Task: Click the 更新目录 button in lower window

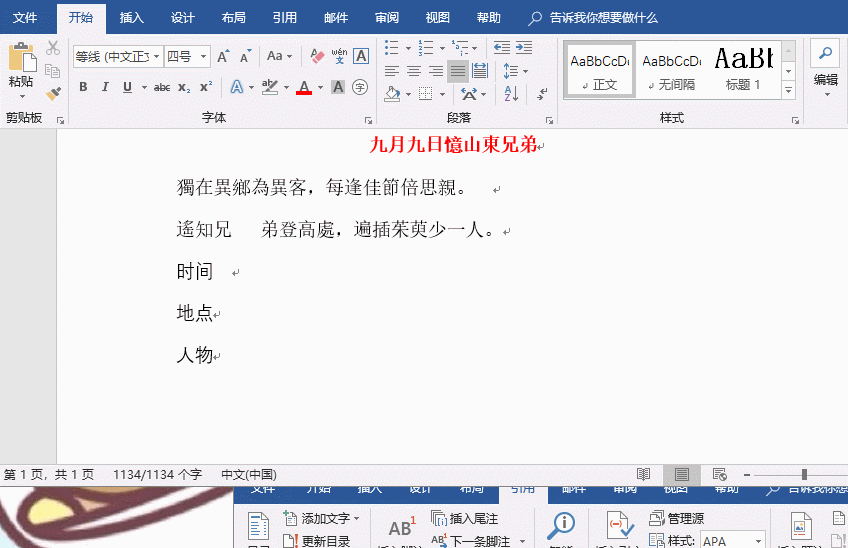Action: tap(317, 540)
